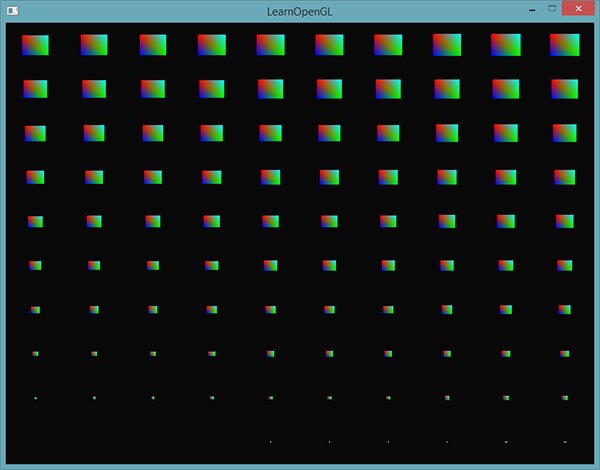This screenshot has width=600, height=470.
Task: Minimize the LearnOpenGL window
Action: (x=532, y=10)
